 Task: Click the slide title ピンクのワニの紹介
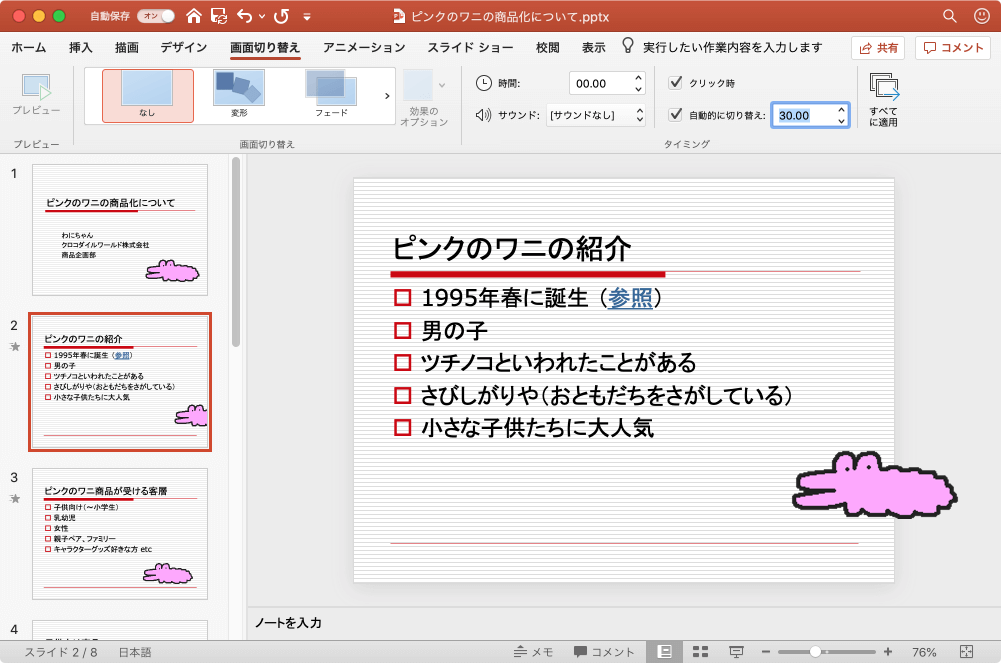tap(511, 248)
